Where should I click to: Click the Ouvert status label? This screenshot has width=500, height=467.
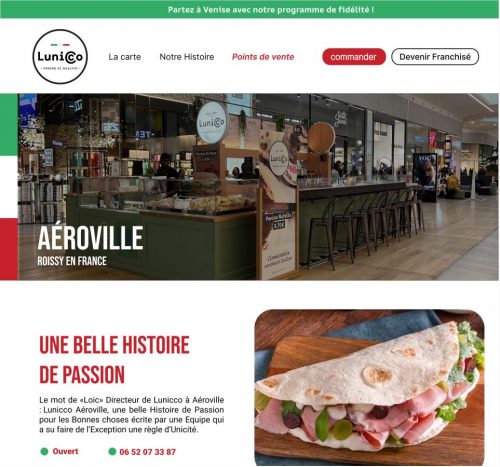(x=65, y=451)
